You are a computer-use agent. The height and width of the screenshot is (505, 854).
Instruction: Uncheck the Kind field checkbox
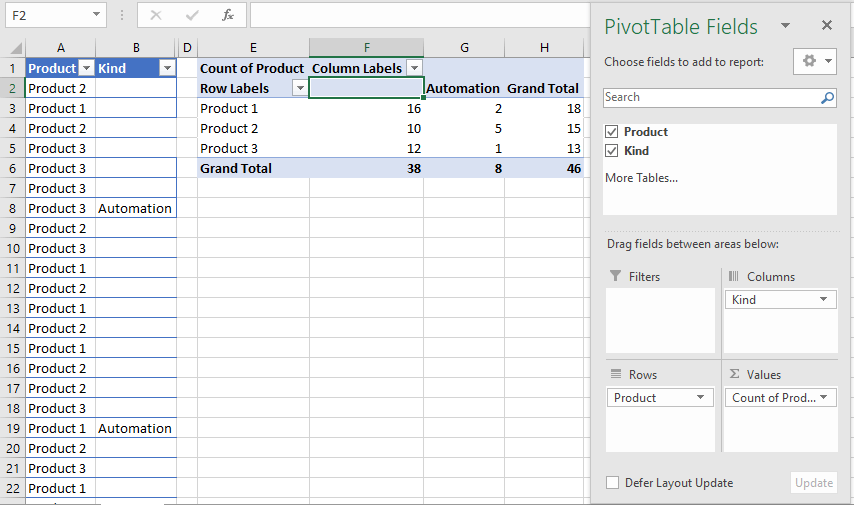click(612, 151)
